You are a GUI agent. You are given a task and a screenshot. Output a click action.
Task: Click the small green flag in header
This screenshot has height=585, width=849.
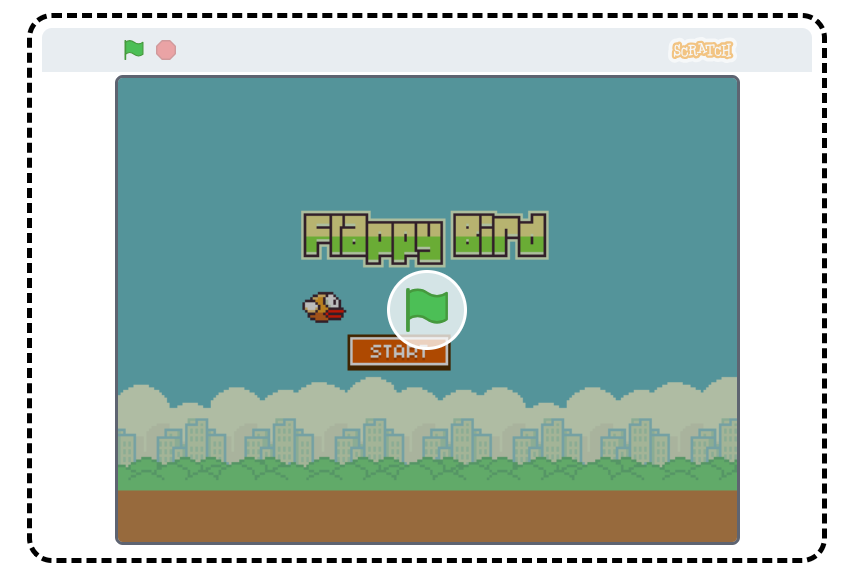click(133, 49)
